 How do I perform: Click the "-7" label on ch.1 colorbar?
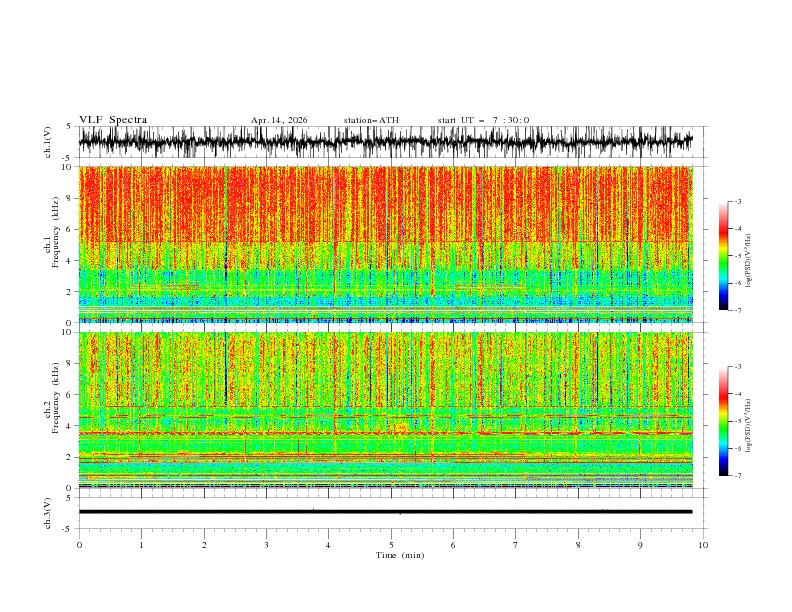[737, 310]
